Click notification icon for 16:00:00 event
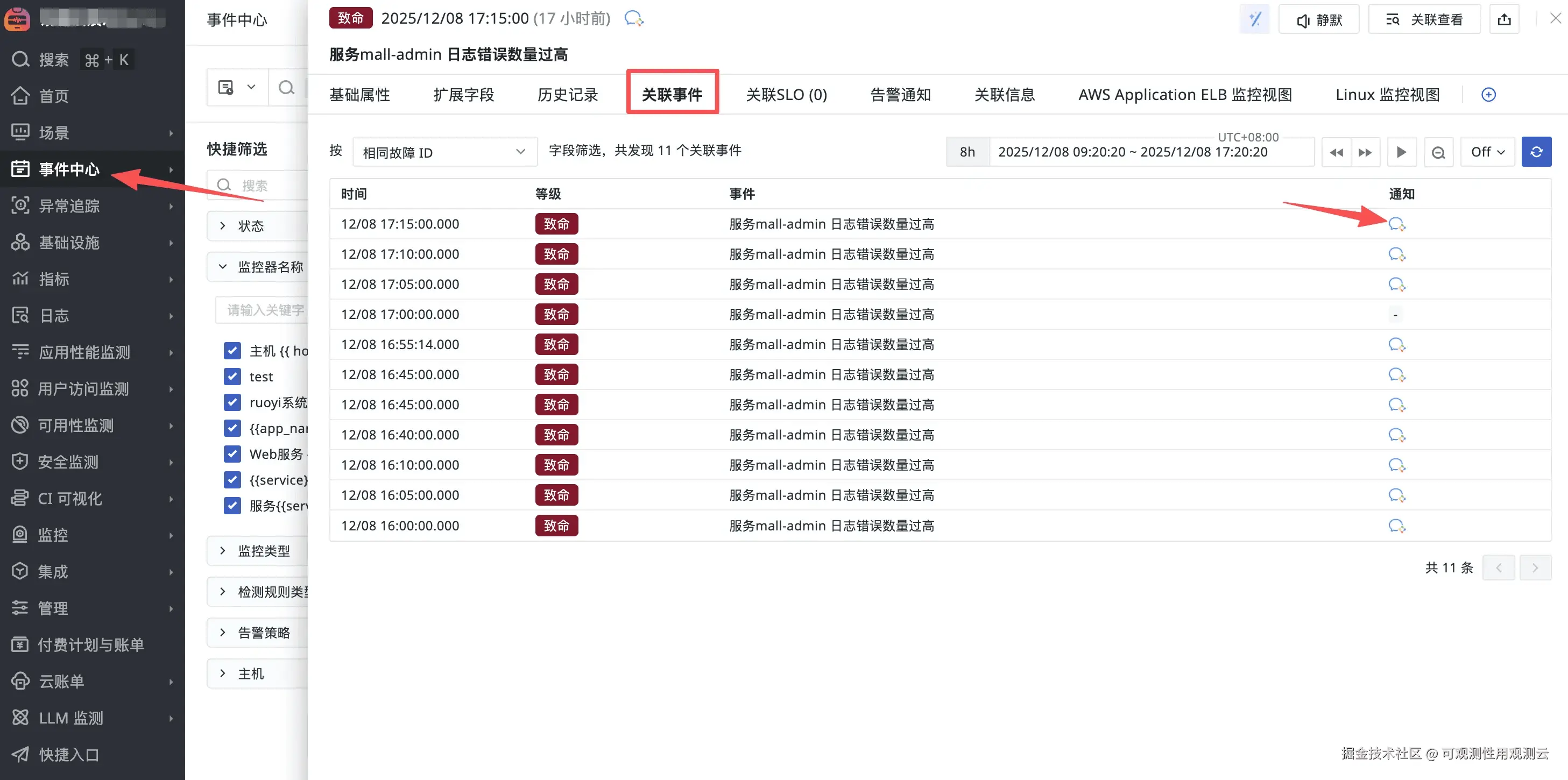This screenshot has width=1568, height=780. (x=1396, y=525)
